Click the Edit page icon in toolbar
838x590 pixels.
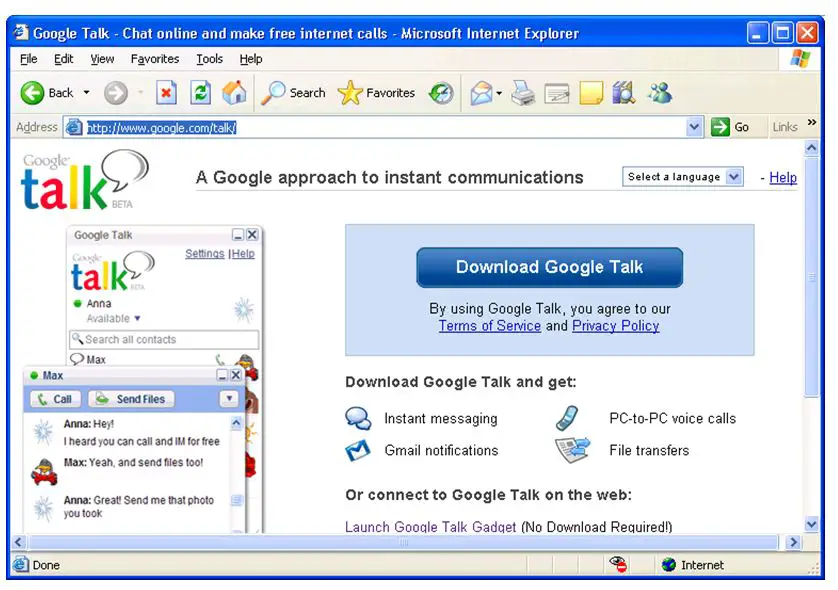(556, 94)
